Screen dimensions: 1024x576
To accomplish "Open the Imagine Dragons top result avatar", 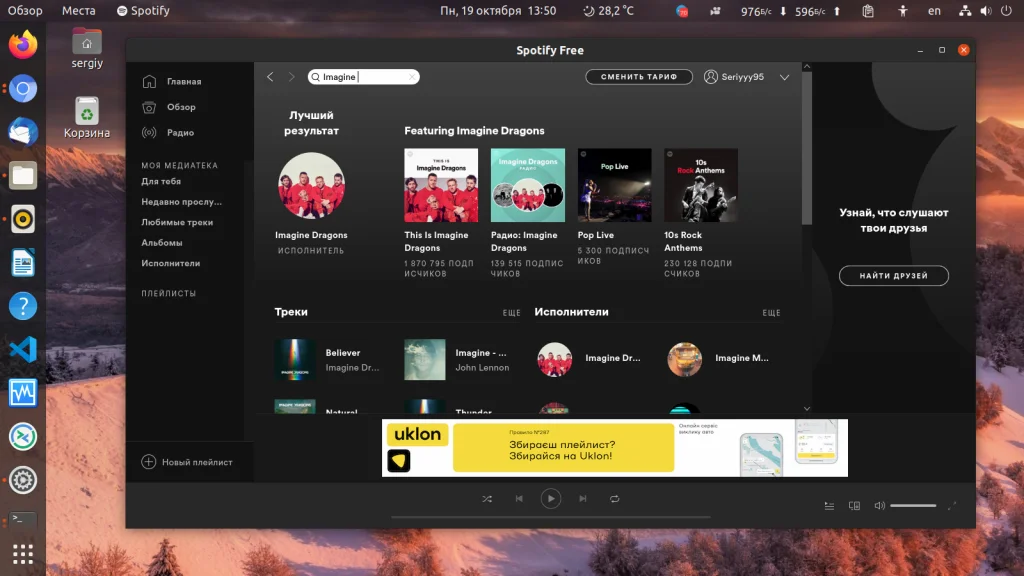I will tap(312, 185).
